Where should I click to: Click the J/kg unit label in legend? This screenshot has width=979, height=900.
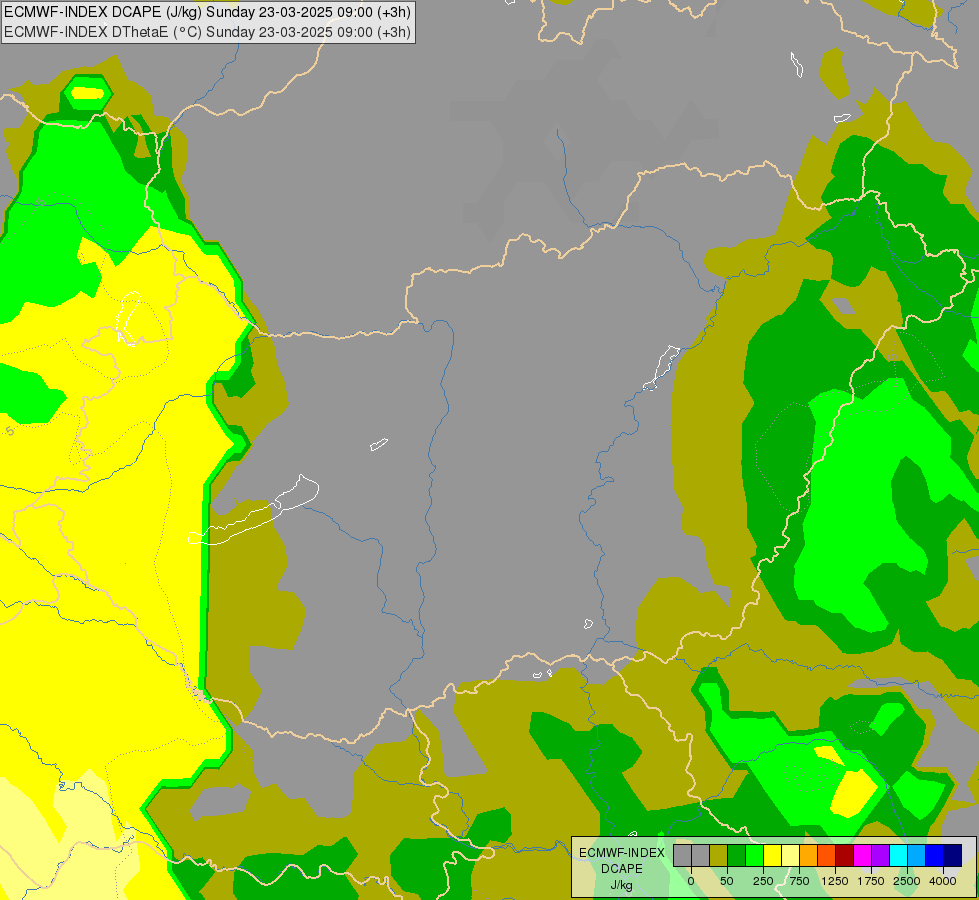621,885
